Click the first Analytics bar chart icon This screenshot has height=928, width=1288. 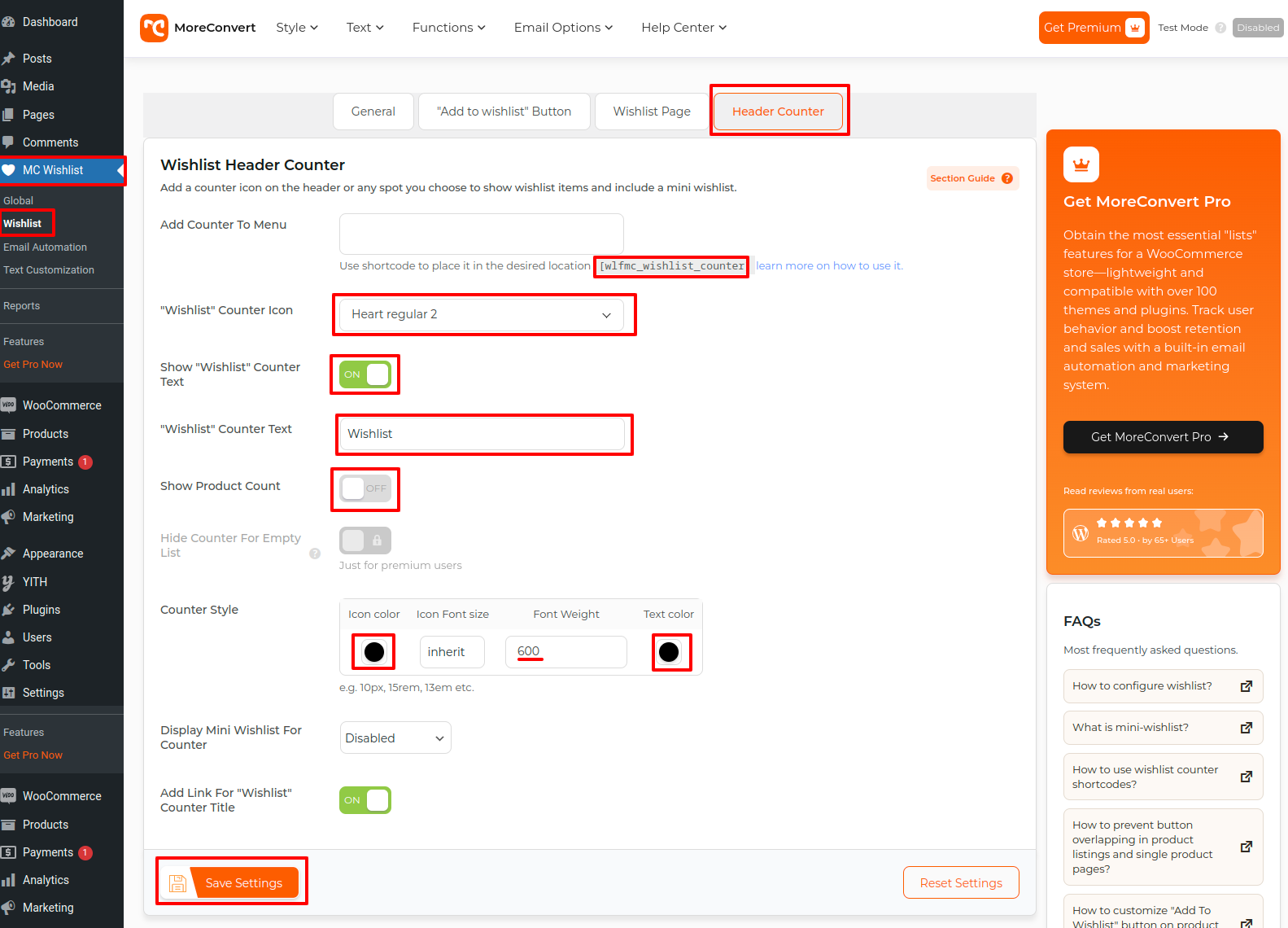pyautogui.click(x=8, y=489)
